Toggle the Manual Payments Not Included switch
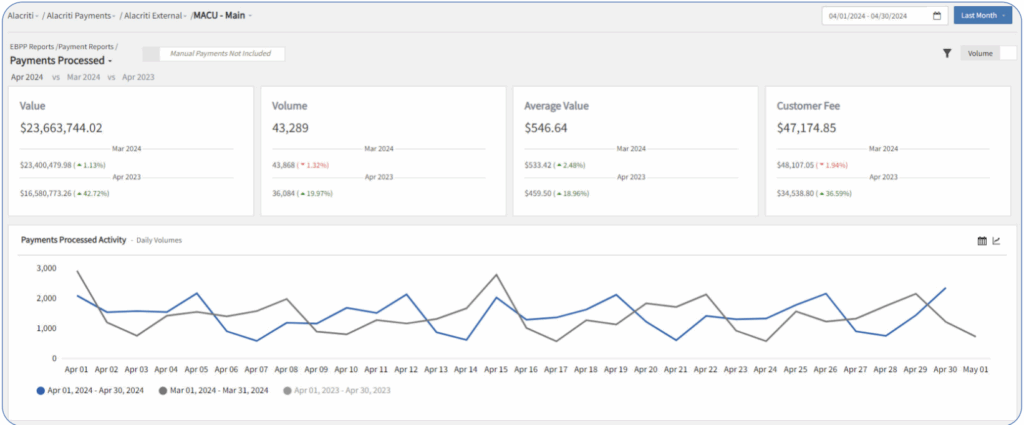Image resolution: width=1024 pixels, height=425 pixels. [x=151, y=54]
